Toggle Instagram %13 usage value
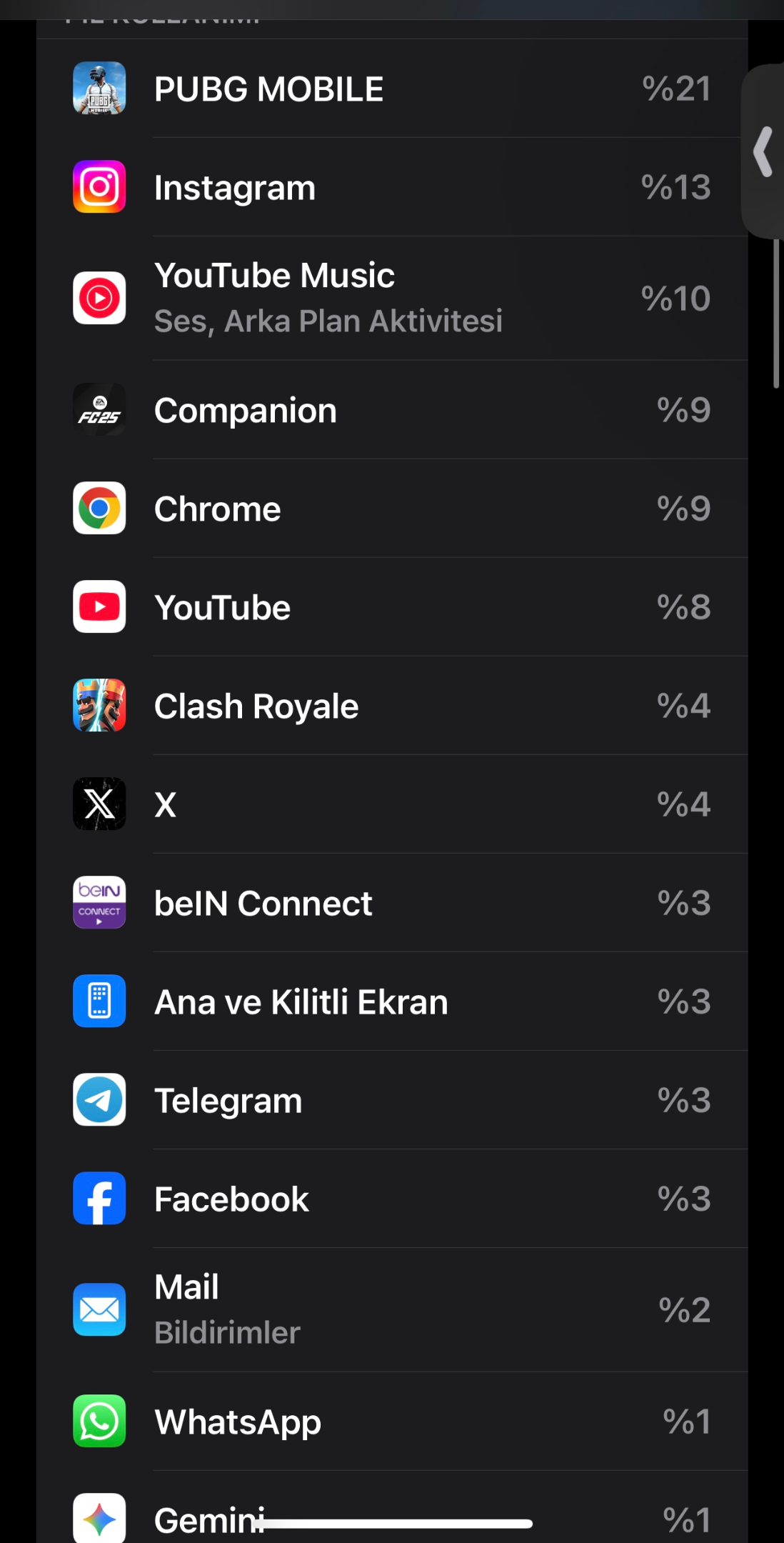The image size is (784, 1543). point(676,188)
